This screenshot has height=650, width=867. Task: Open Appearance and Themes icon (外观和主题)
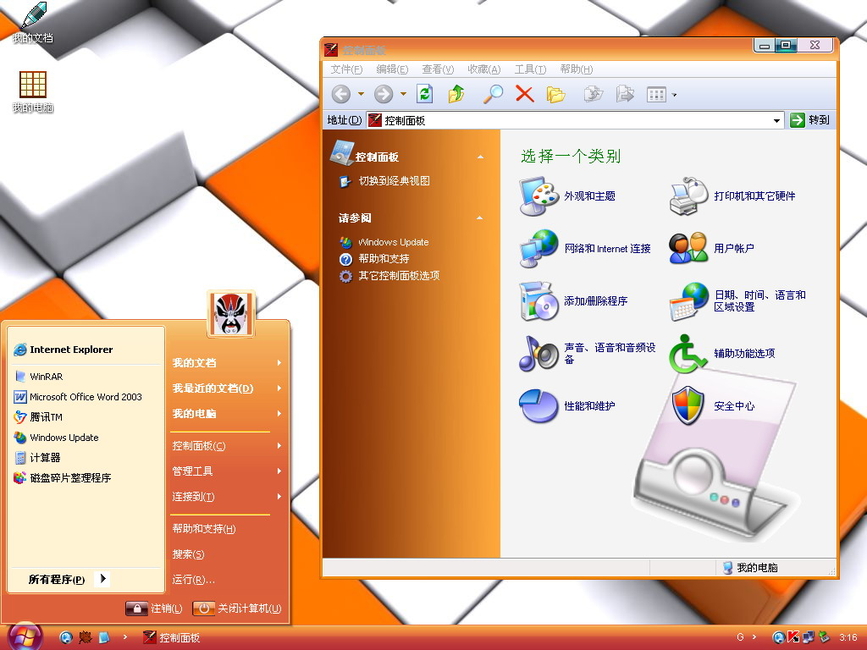(x=537, y=196)
